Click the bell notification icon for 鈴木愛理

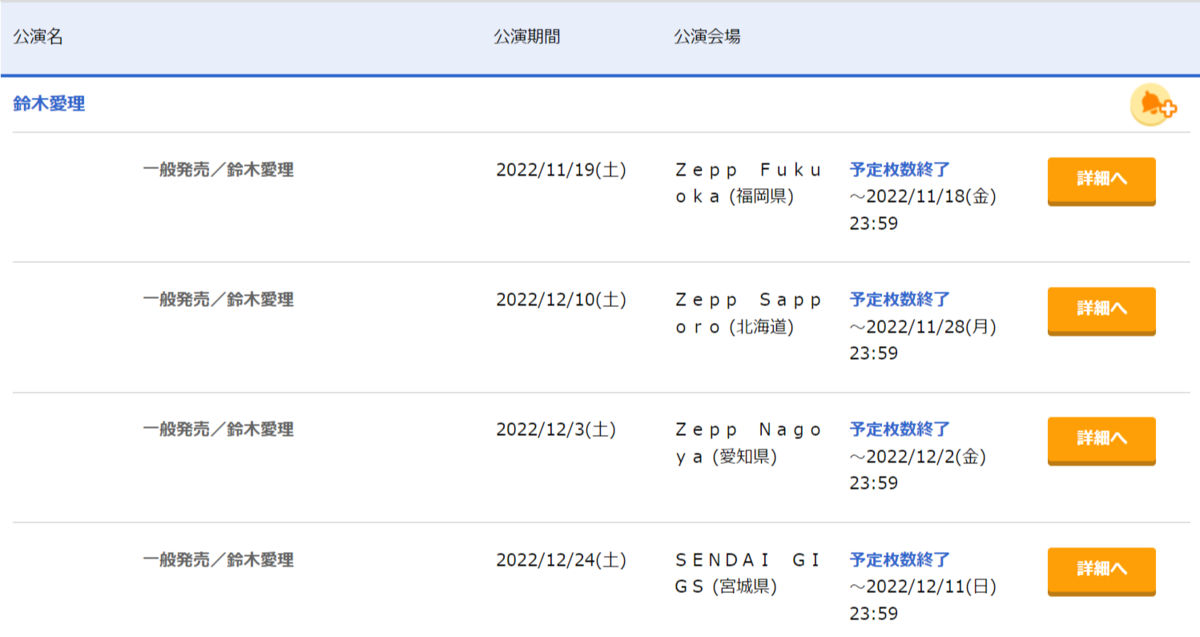(x=1153, y=105)
